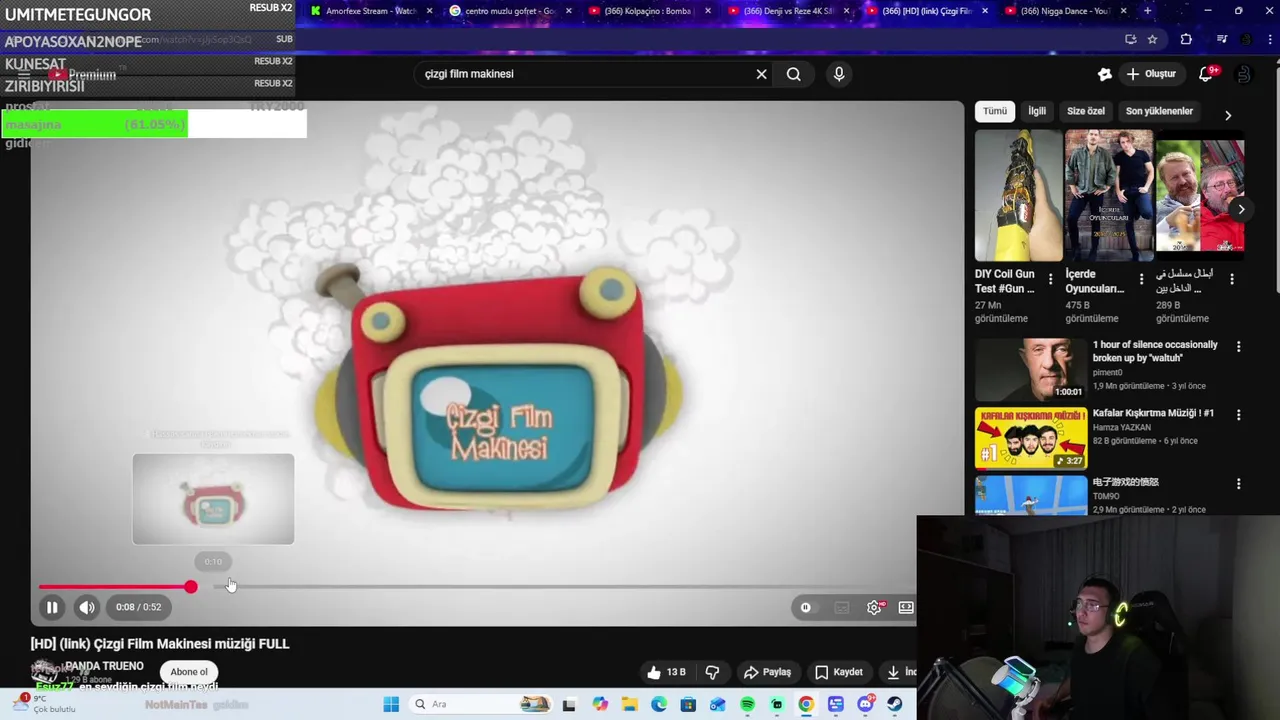Pause the video playback
Viewport: 1280px width, 720px height.
click(52, 607)
